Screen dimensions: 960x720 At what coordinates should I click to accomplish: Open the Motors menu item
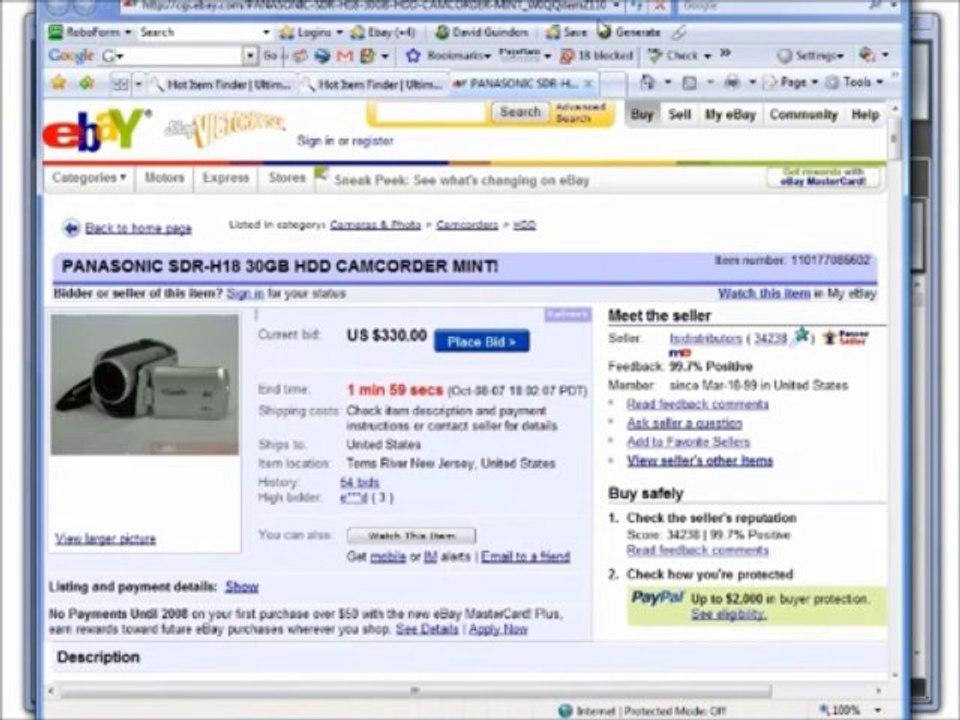164,178
